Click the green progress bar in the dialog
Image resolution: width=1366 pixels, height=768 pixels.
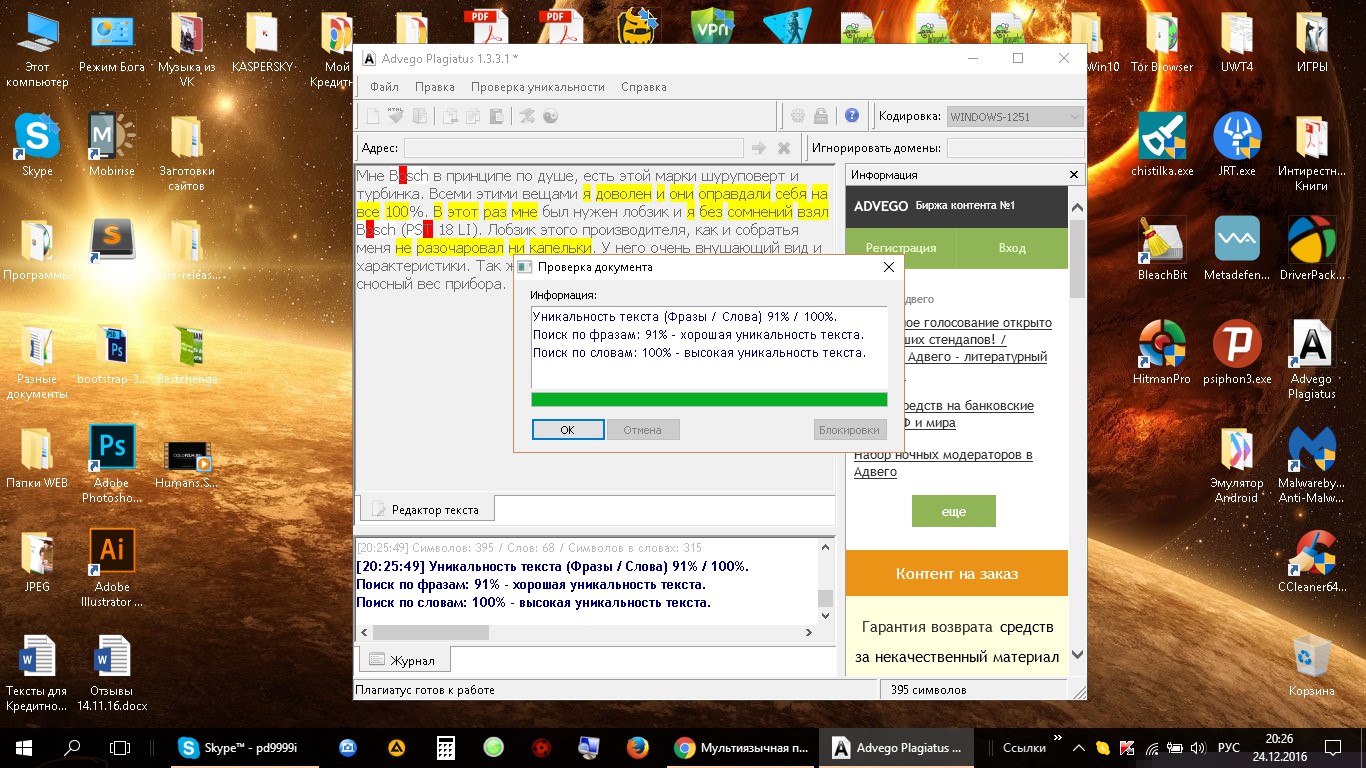[709, 399]
